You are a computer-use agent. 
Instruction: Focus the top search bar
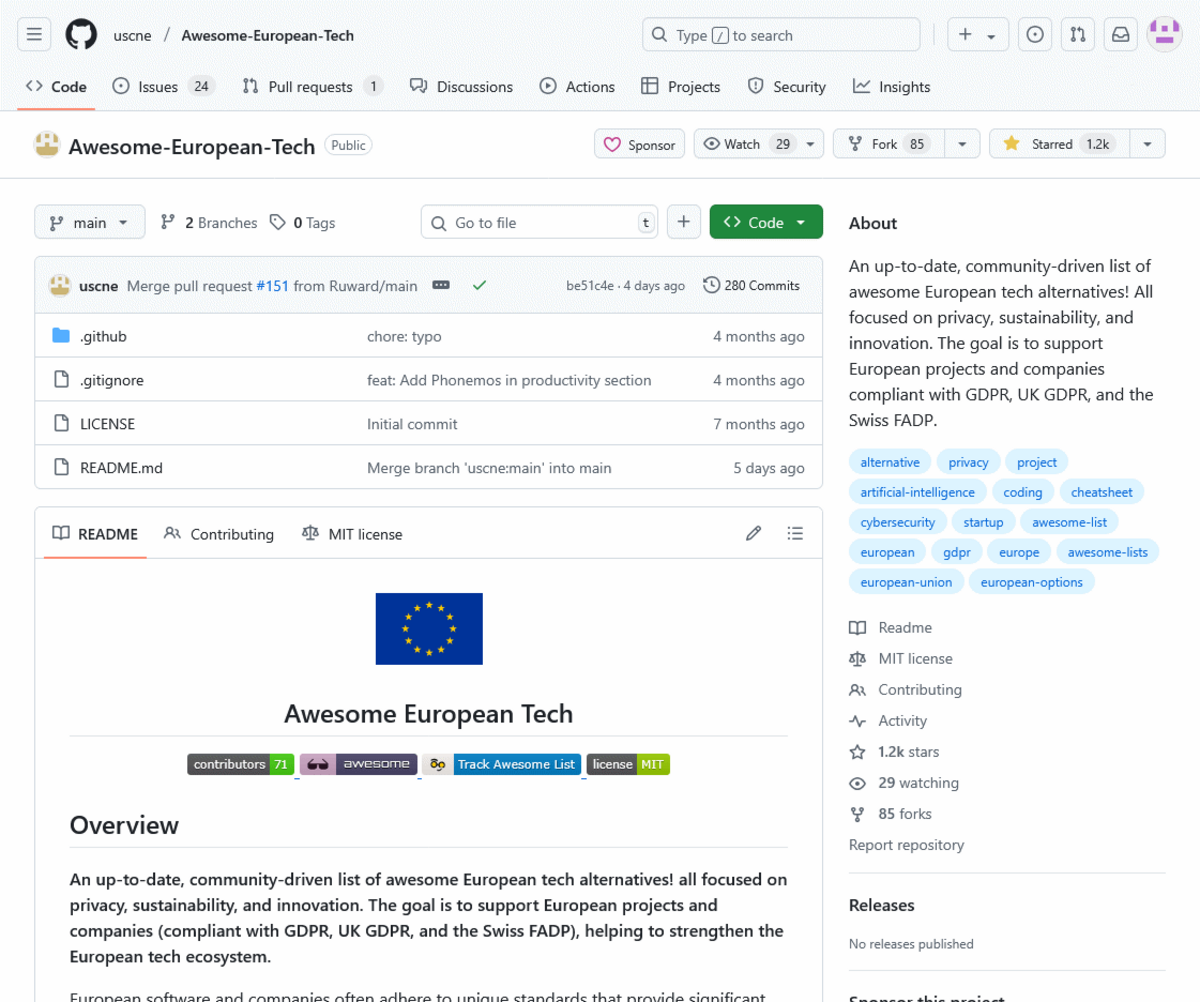(x=781, y=35)
